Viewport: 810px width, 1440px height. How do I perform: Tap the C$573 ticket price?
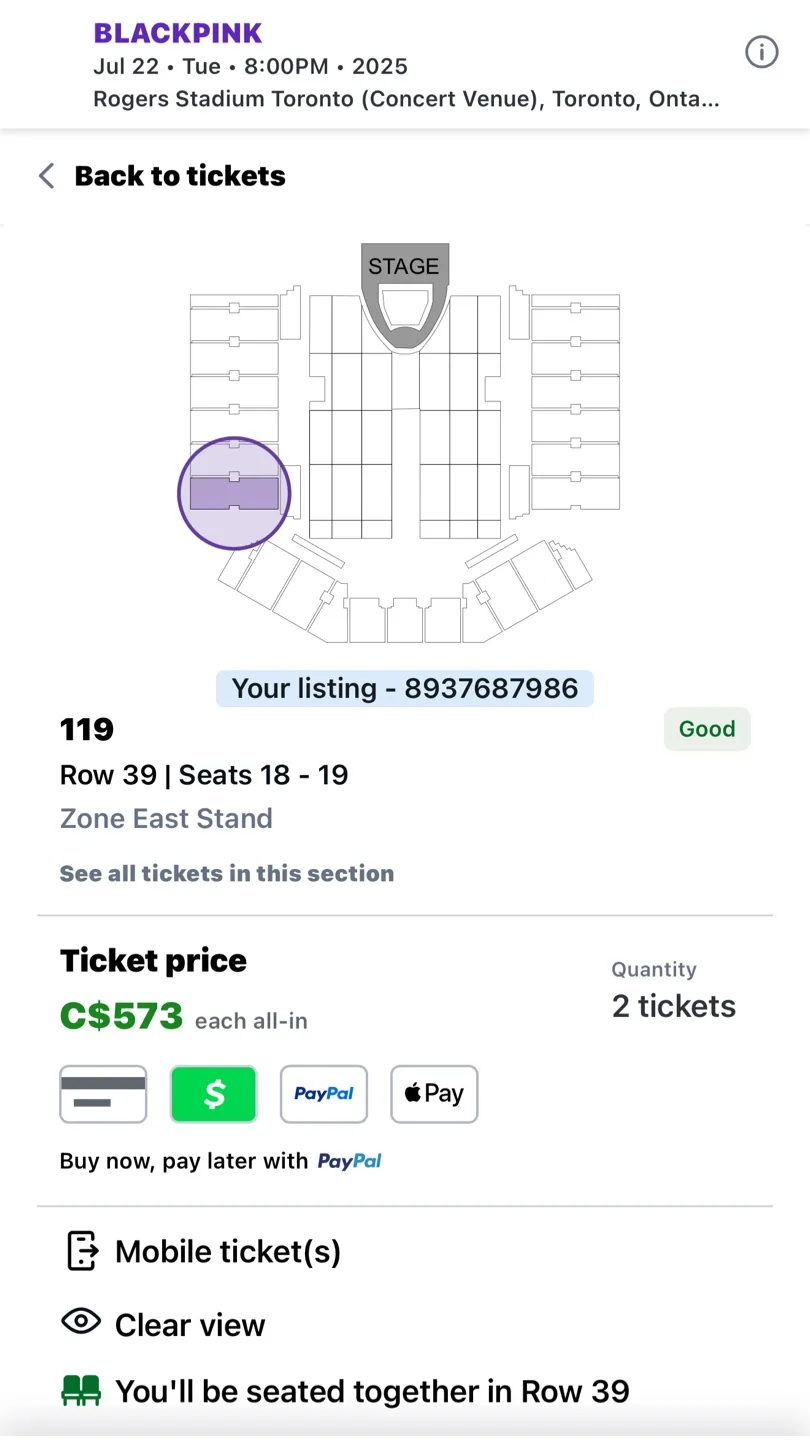click(x=122, y=1017)
